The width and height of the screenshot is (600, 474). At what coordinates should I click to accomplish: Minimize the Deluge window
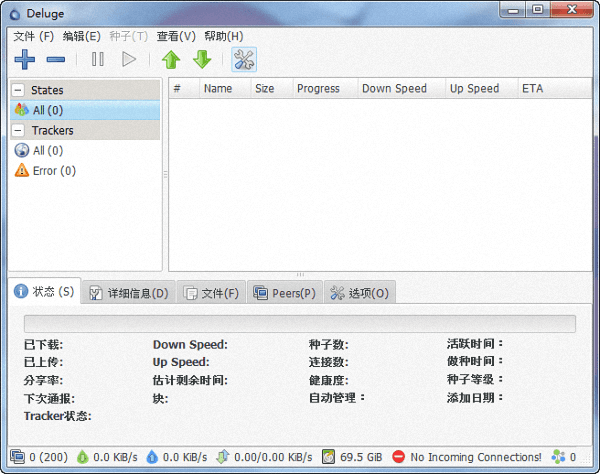pyautogui.click(x=513, y=10)
